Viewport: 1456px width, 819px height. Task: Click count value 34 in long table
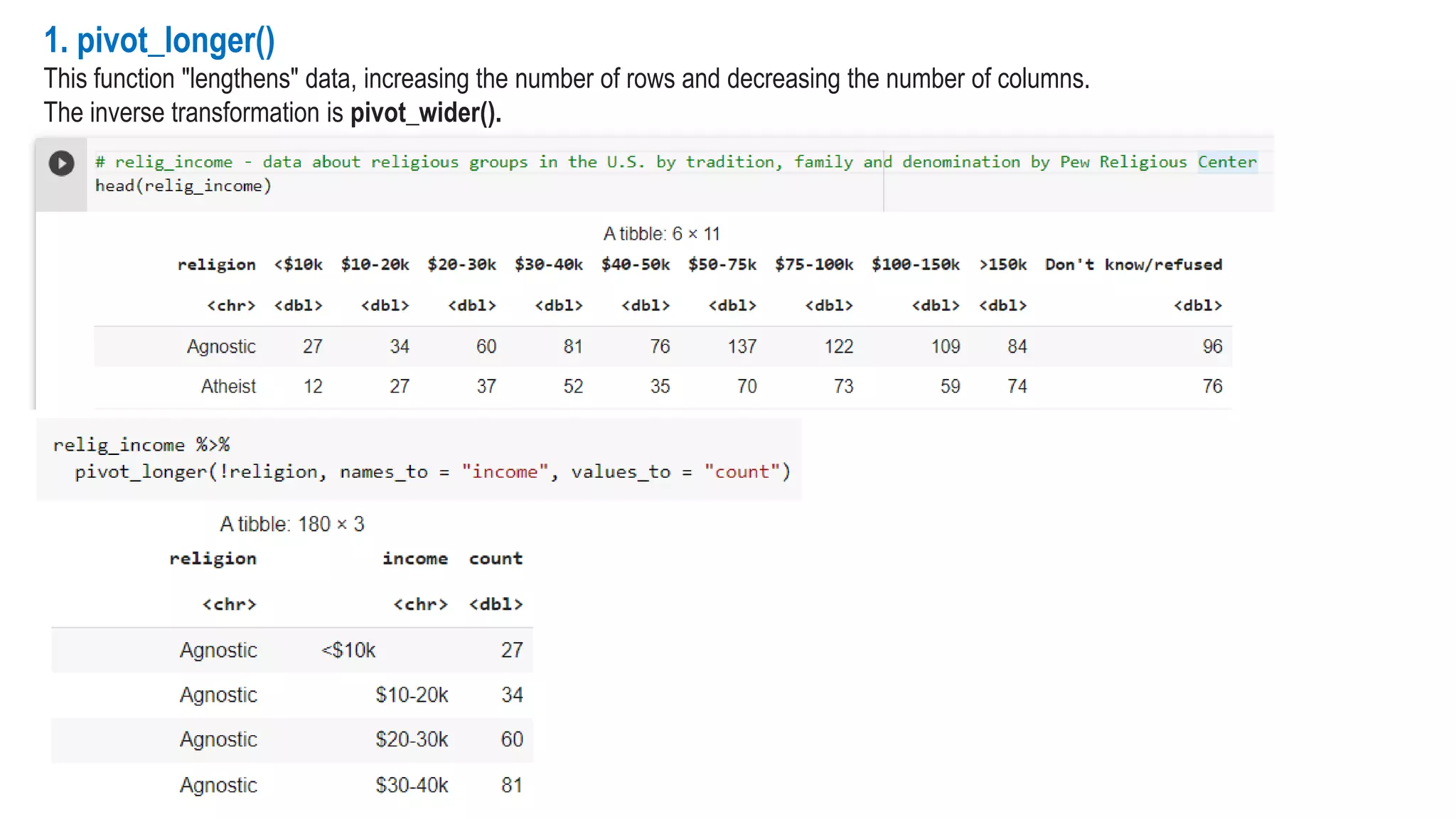click(512, 695)
